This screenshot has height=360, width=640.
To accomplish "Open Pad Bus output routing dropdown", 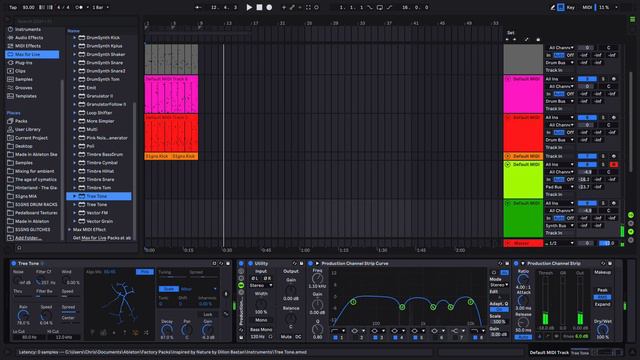I will (560, 187).
